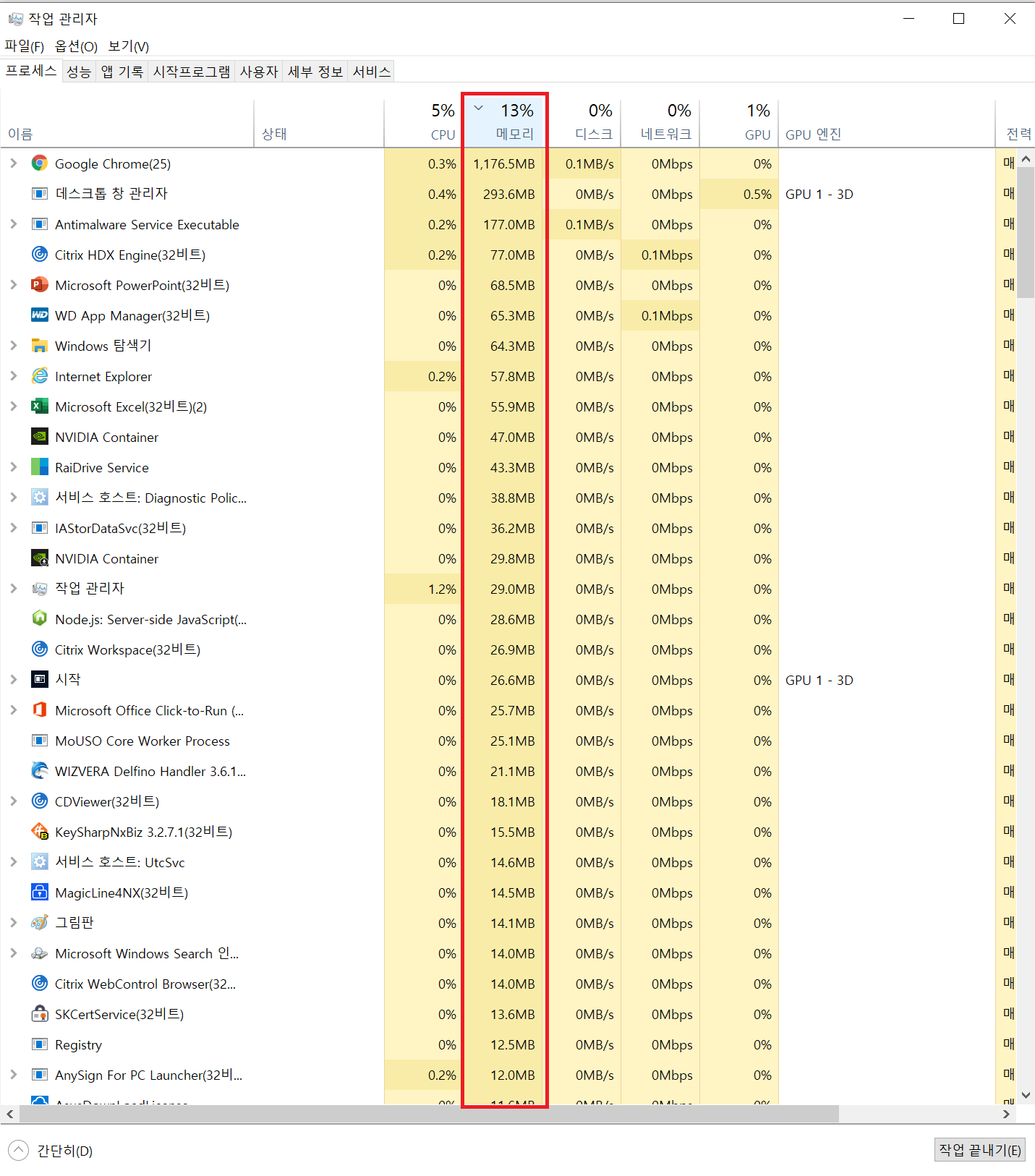Open the 파일(F) menu

(25, 46)
